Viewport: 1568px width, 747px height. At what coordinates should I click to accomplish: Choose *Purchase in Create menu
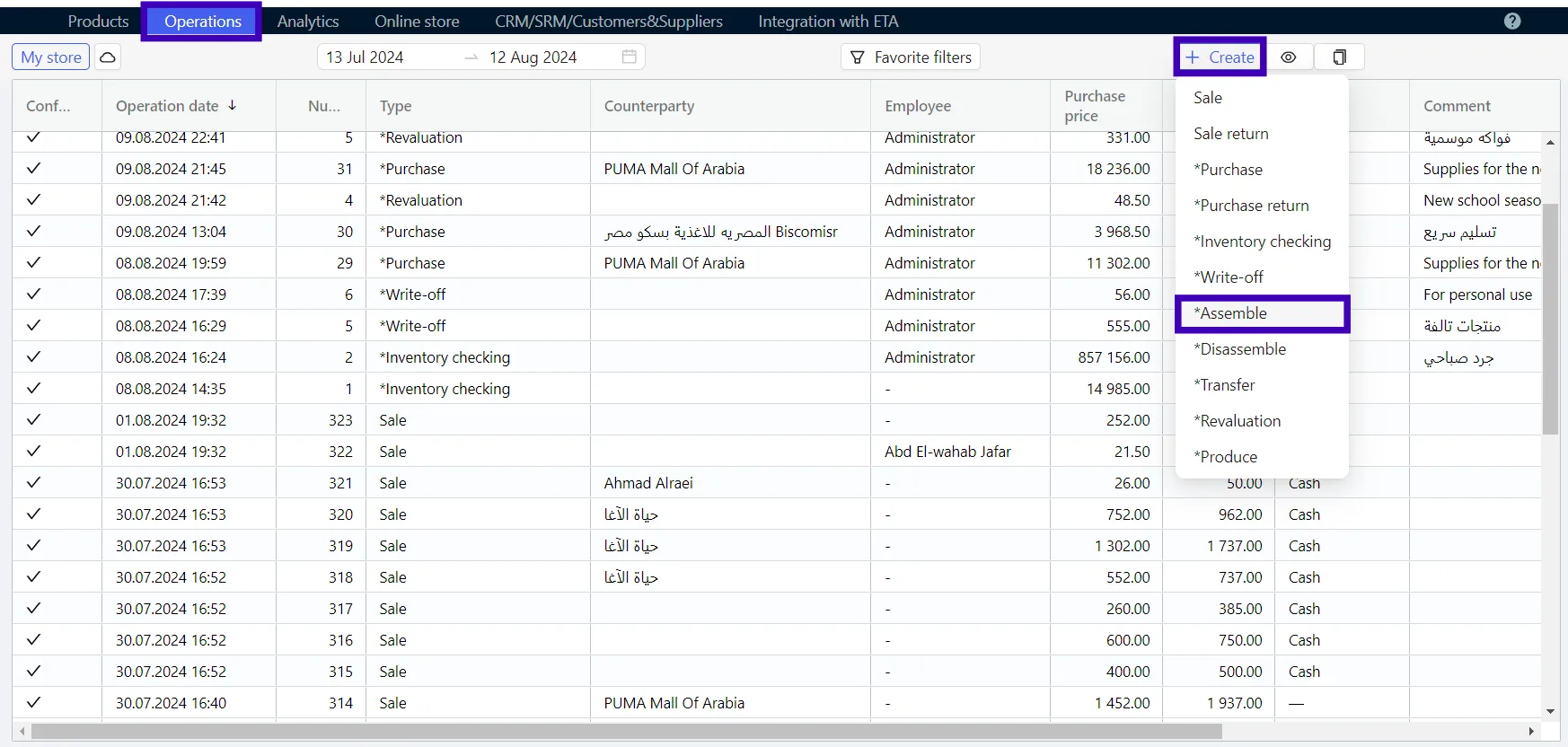(x=1262, y=169)
